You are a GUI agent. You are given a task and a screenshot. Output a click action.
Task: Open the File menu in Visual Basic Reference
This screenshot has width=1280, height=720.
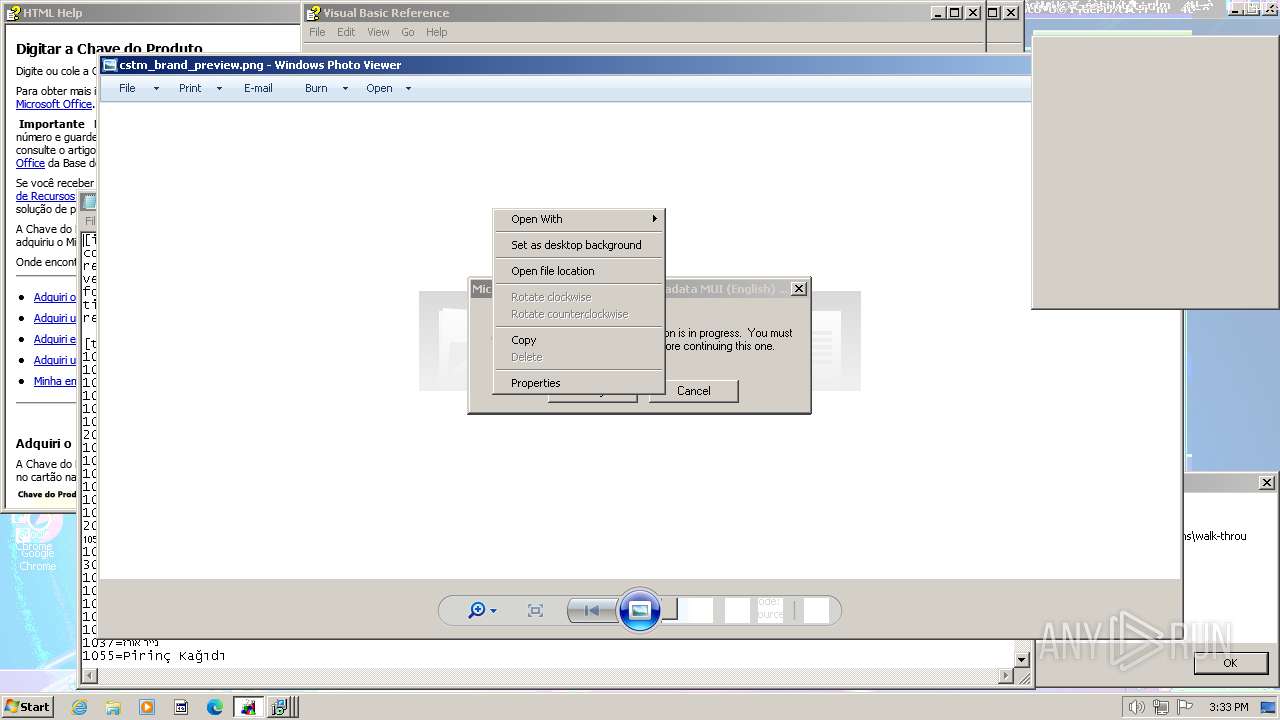tap(317, 32)
